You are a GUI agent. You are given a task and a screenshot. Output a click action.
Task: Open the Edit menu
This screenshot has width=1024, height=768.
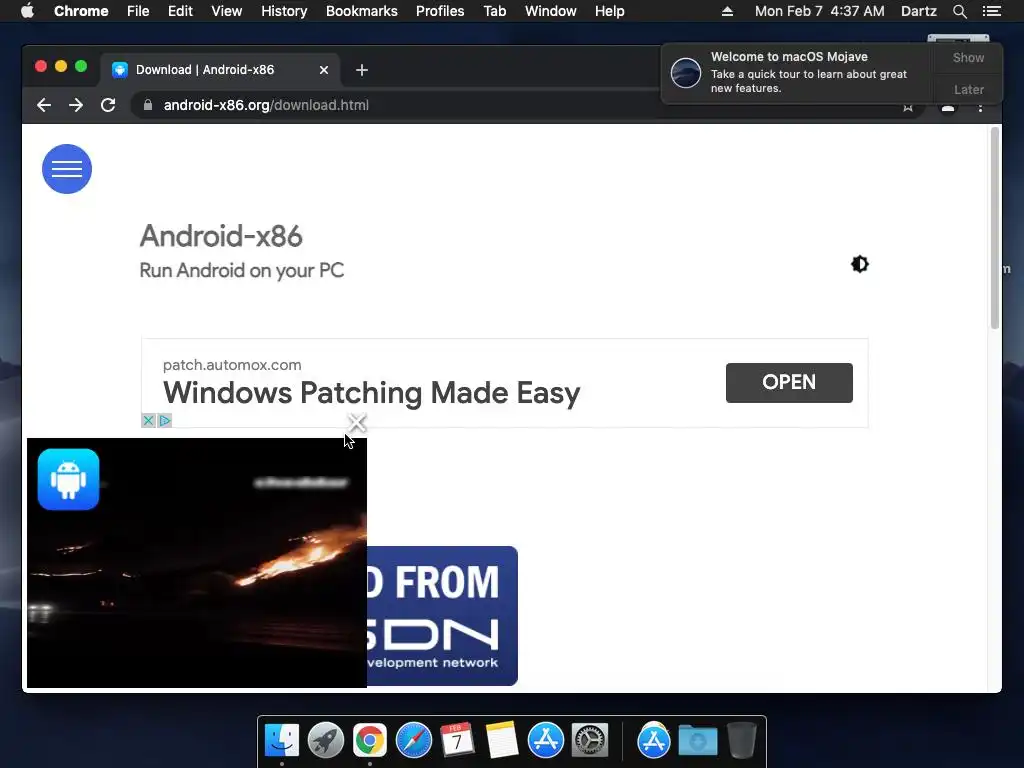180,11
